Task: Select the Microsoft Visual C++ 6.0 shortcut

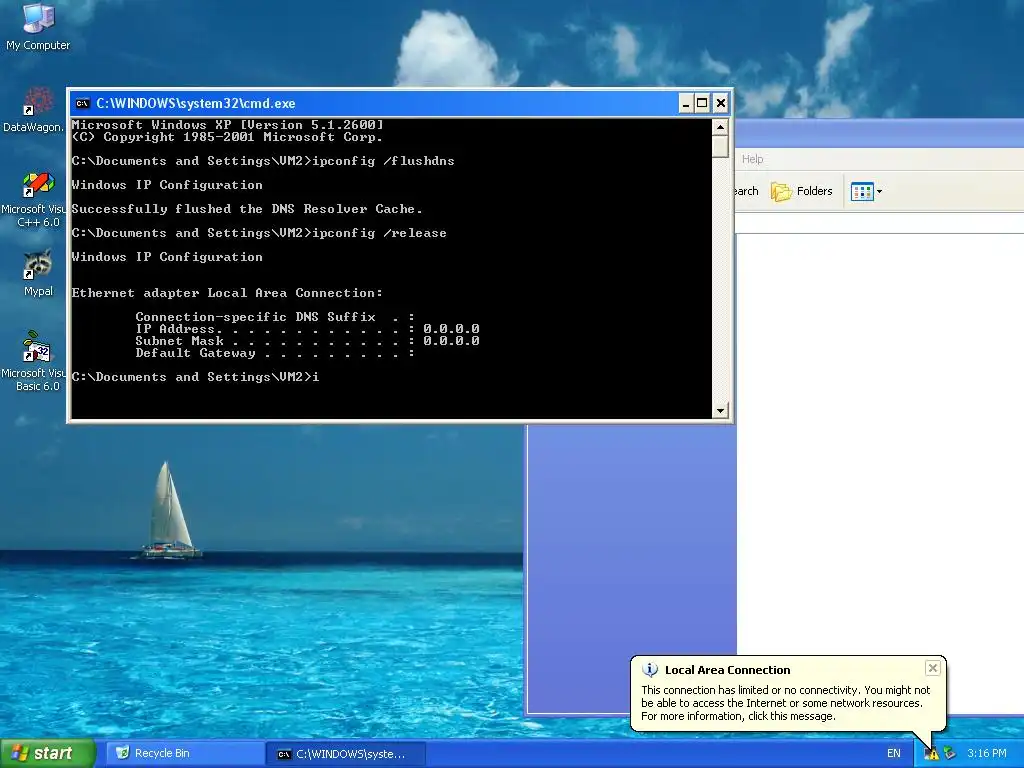Action: (33, 199)
